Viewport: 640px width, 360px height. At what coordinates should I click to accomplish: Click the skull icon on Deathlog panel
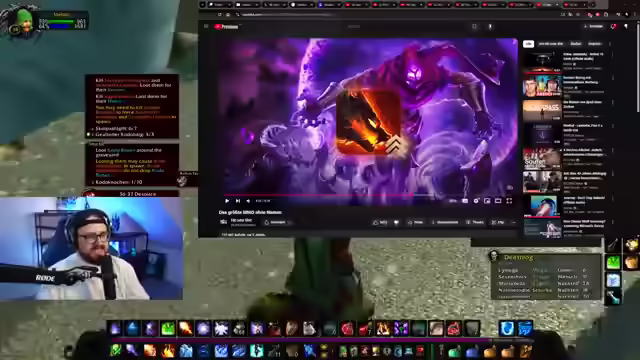click(494, 256)
